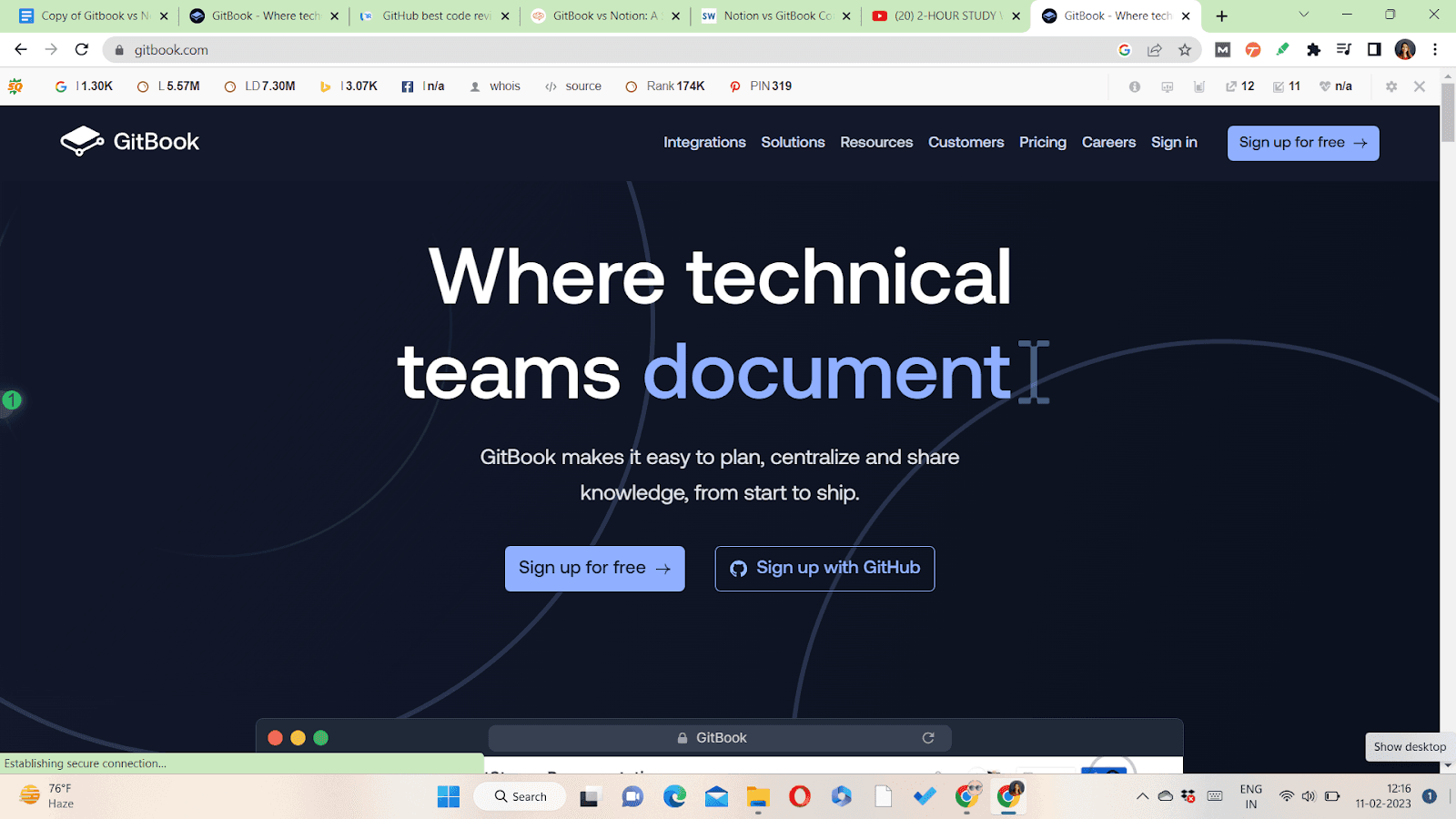Open File Explorer from the taskbar
This screenshot has width=1456, height=819.
(758, 797)
